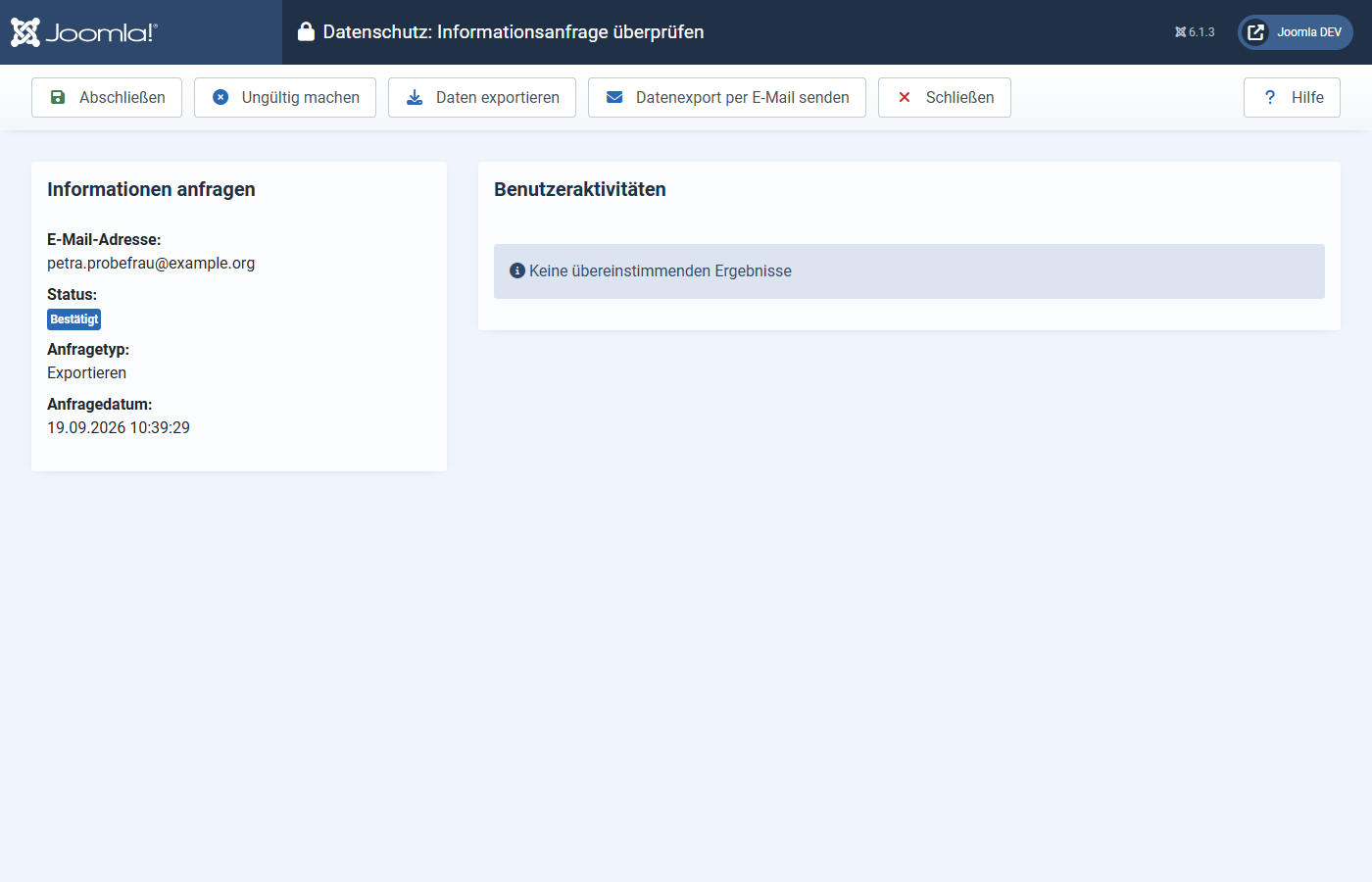This screenshot has height=882, width=1372.
Task: Open Joomla DEV site link
Action: tap(1296, 32)
